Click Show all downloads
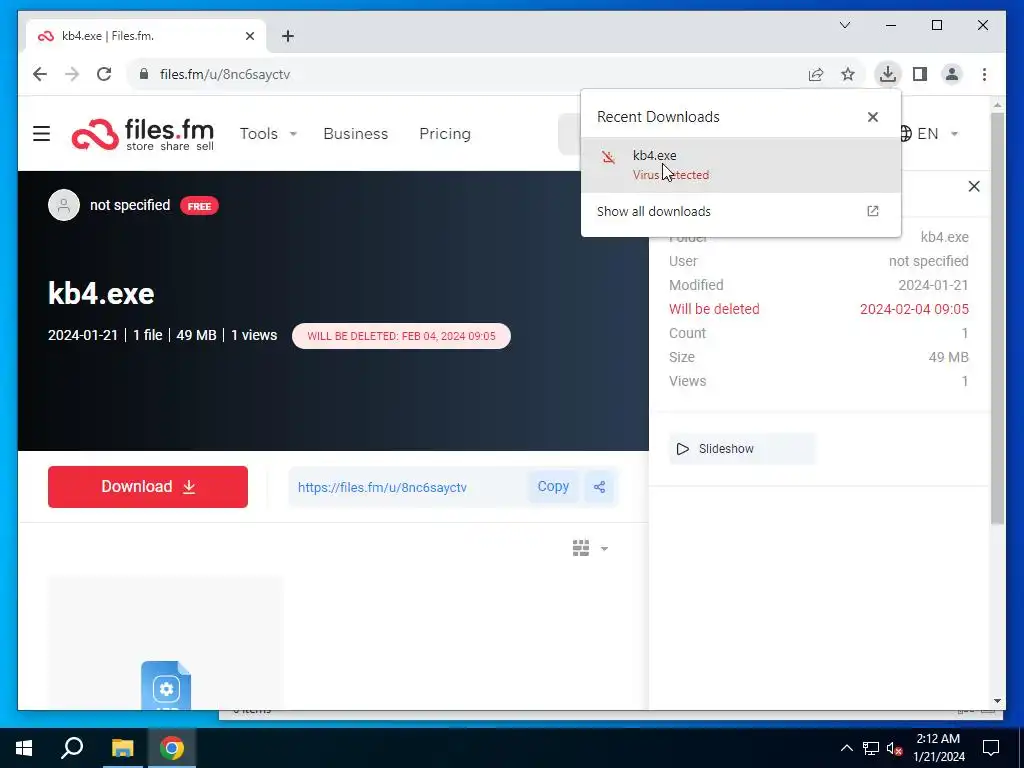Viewport: 1024px width, 768px height. (x=653, y=212)
